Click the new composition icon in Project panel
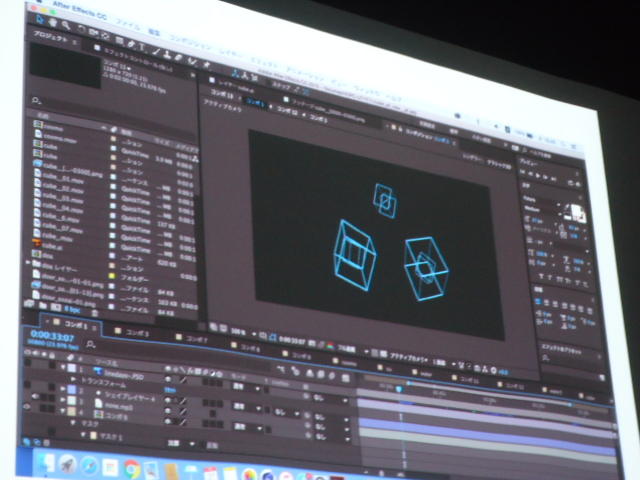This screenshot has height=480, width=640. point(56,307)
